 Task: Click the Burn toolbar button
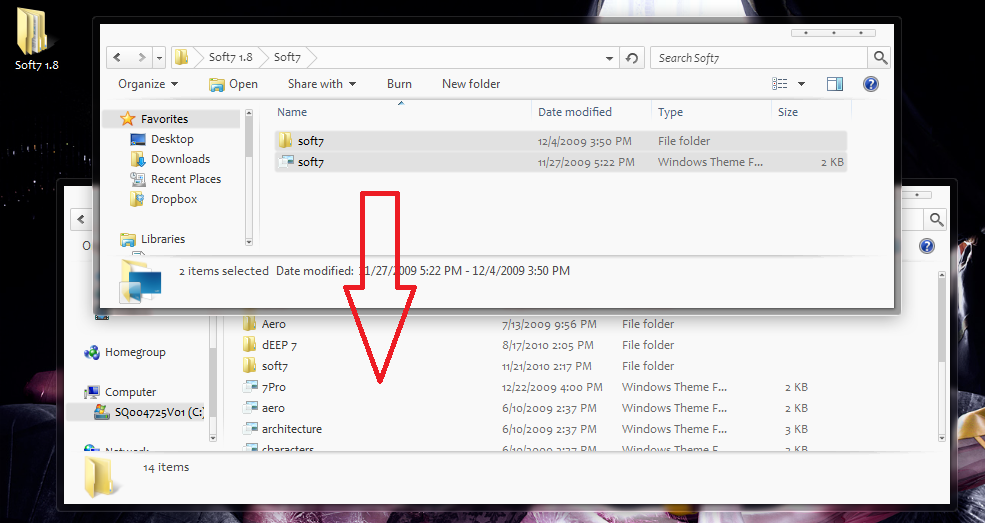pyautogui.click(x=399, y=84)
